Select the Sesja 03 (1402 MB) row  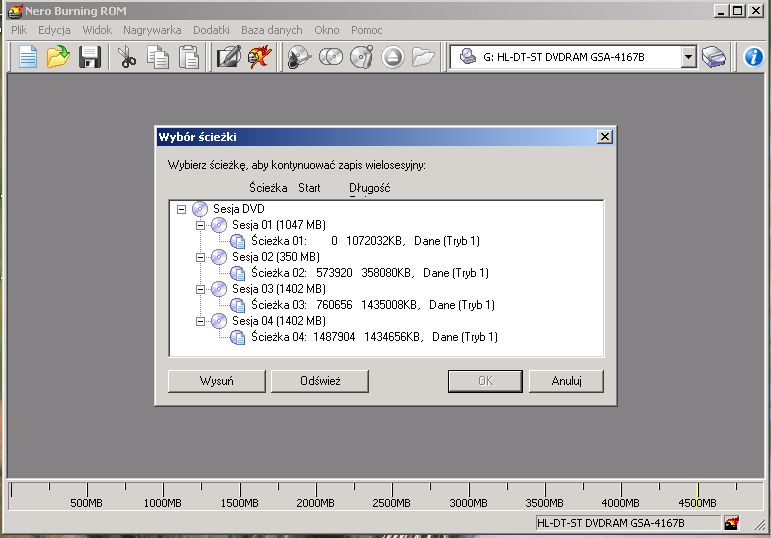click(279, 289)
